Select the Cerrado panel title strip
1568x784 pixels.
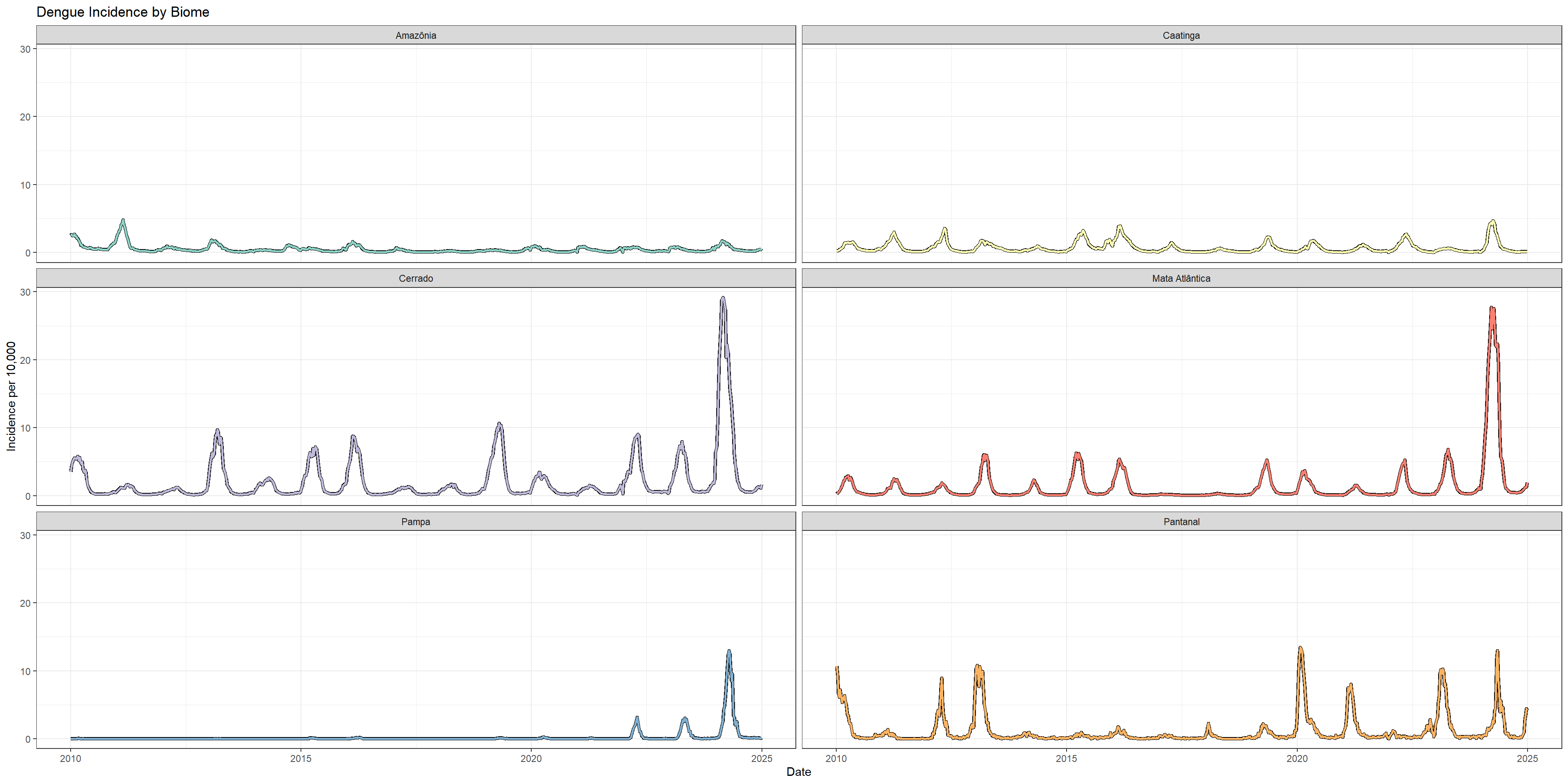pos(416,278)
